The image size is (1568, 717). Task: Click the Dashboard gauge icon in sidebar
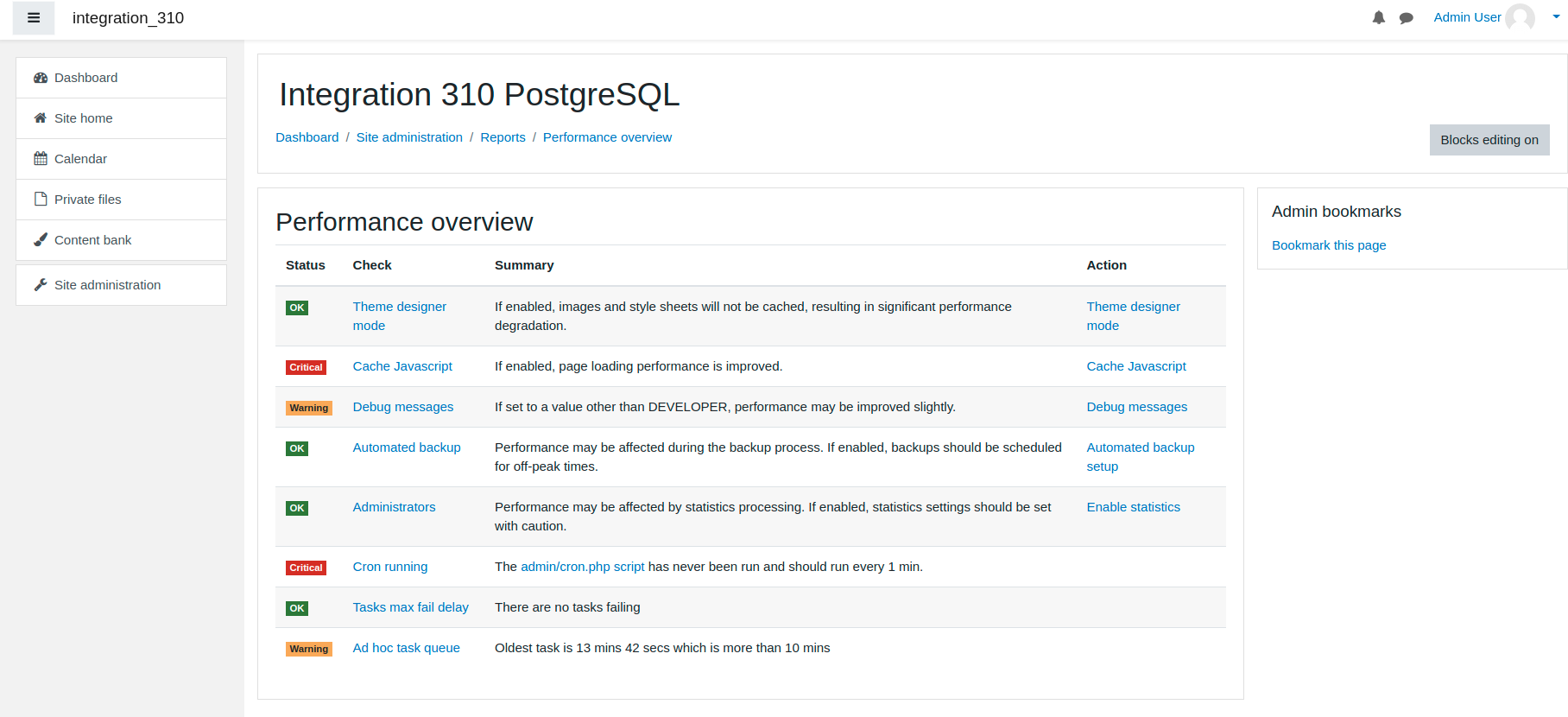tap(41, 78)
